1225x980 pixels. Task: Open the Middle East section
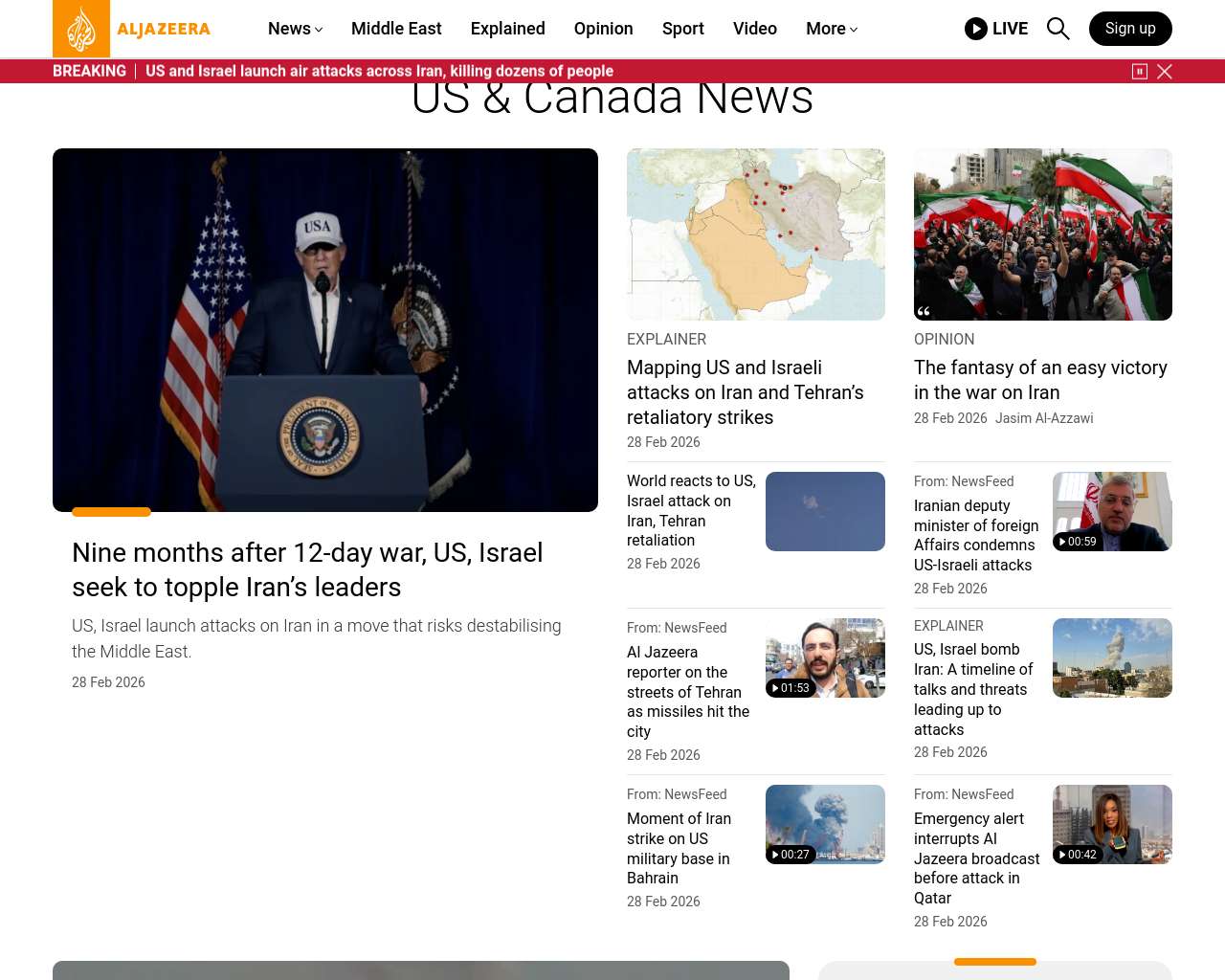click(396, 29)
